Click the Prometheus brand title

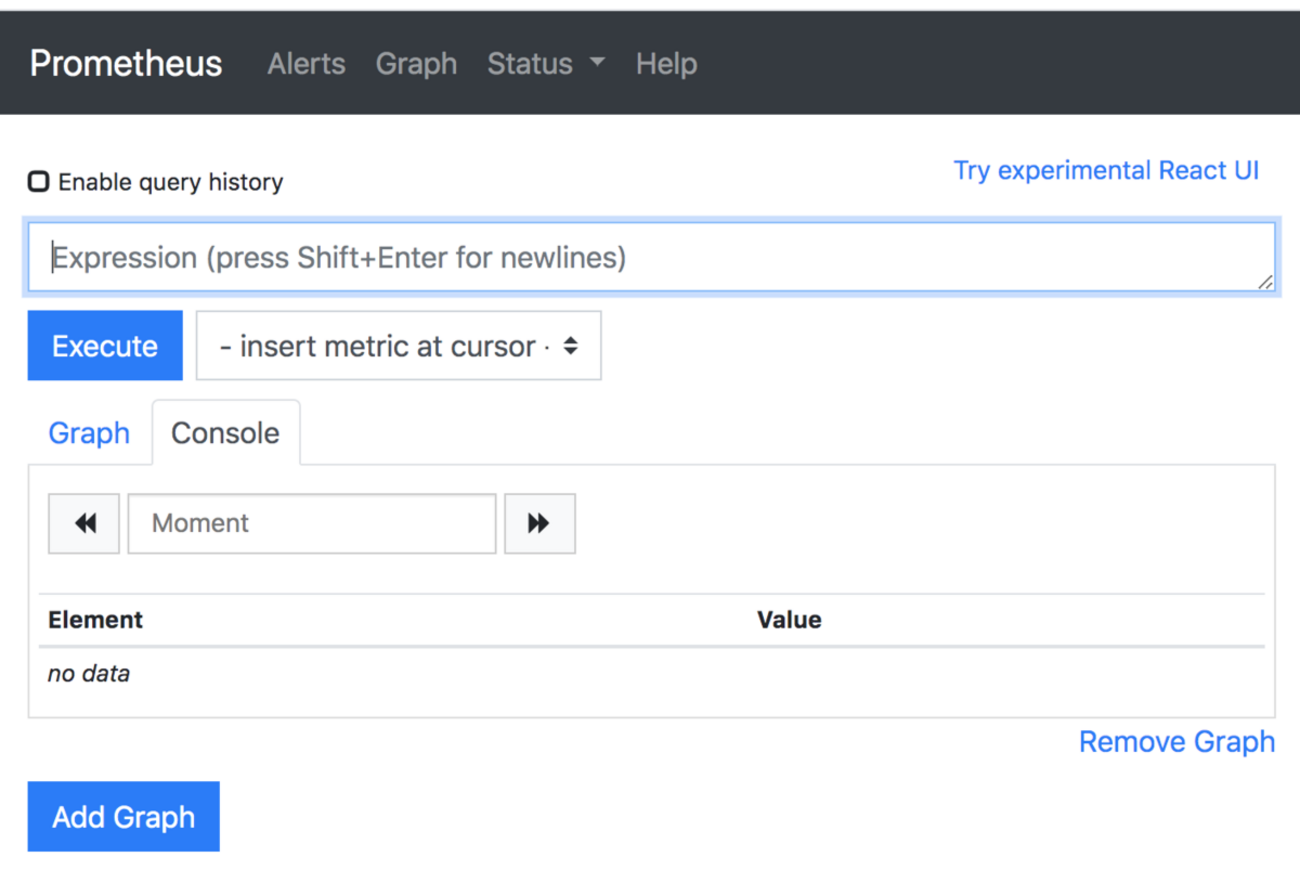pyautogui.click(x=126, y=64)
